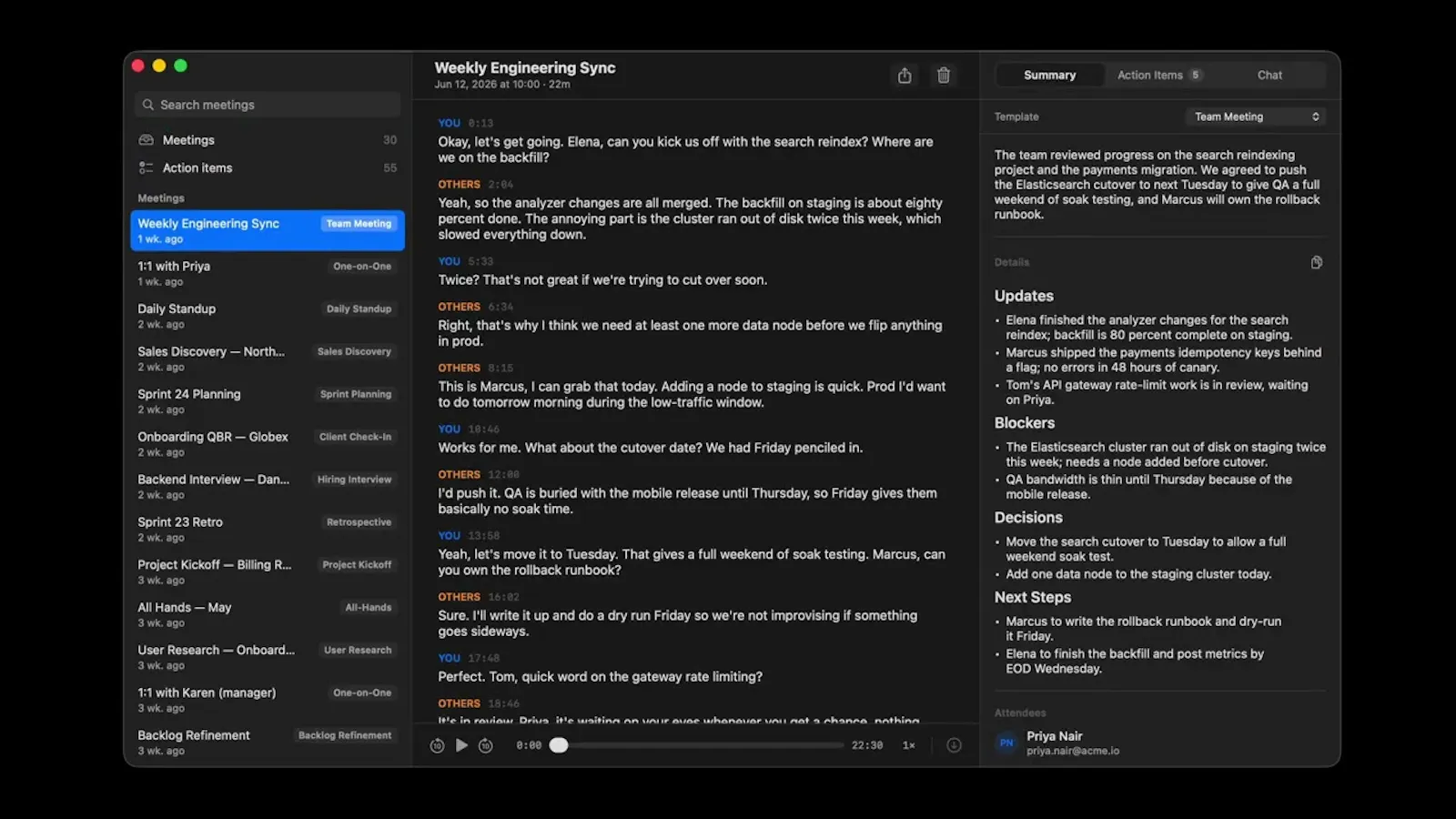The width and height of the screenshot is (1456, 819).
Task: Click the 13:58 transcript timestamp
Action: (484, 536)
